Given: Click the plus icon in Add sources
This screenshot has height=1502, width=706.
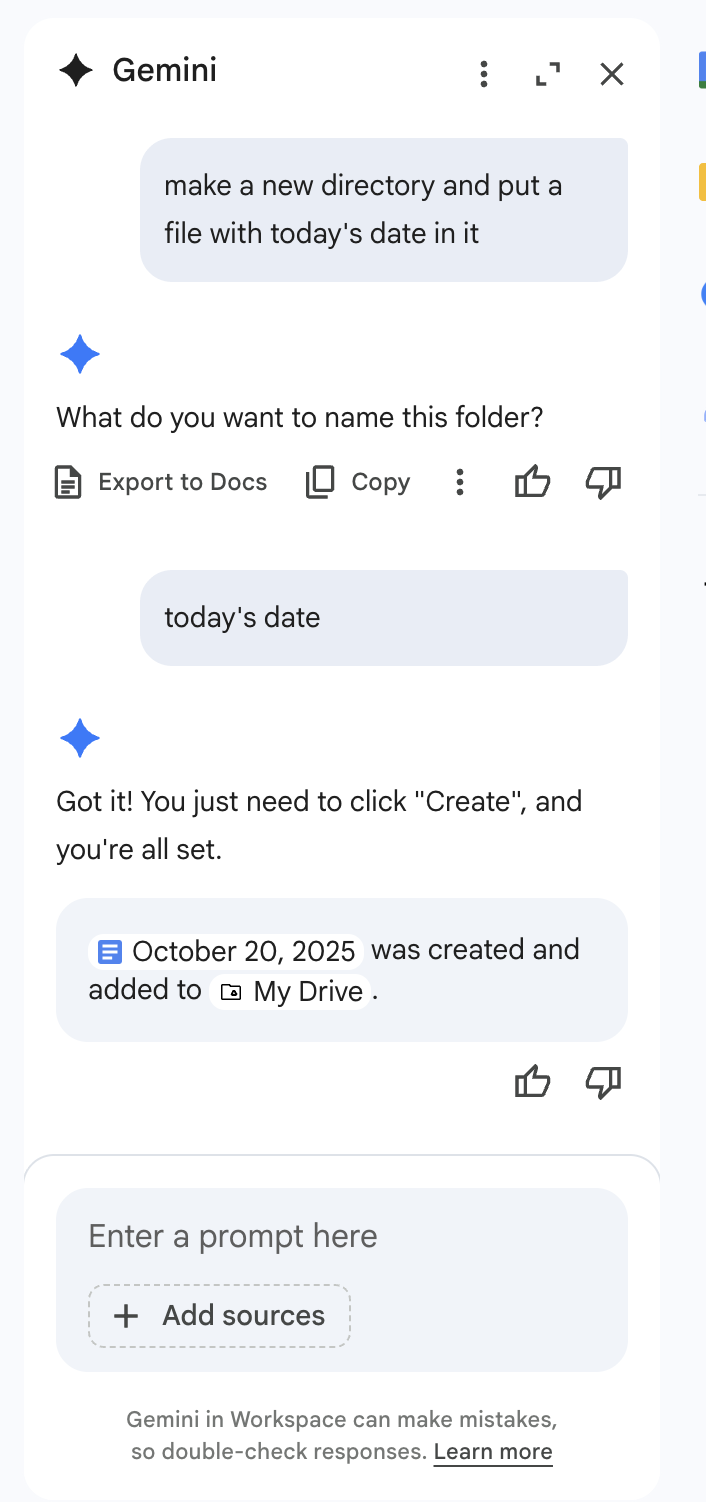Looking at the screenshot, I should coord(126,1315).
